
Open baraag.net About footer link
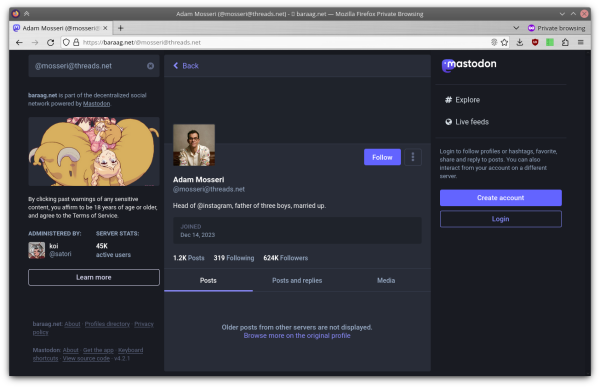72,324
